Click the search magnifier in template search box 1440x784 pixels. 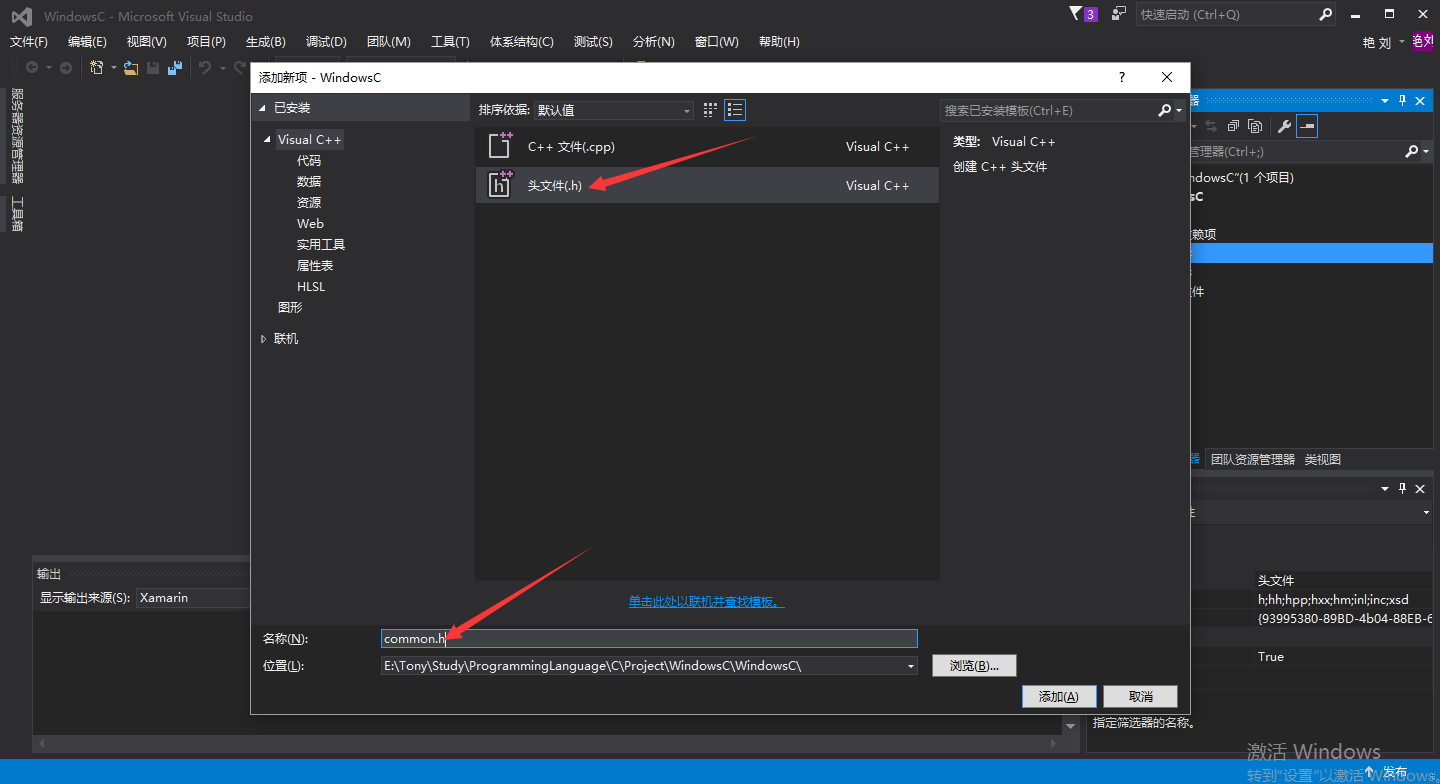click(x=1164, y=110)
